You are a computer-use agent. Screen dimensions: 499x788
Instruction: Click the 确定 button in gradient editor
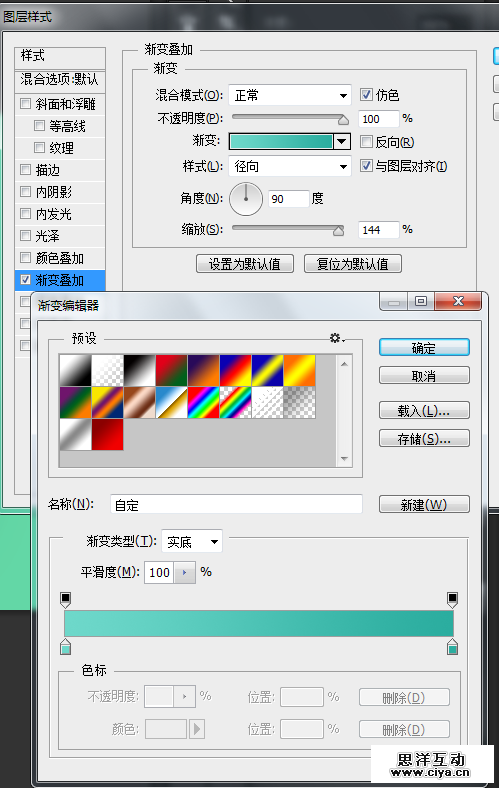point(424,348)
